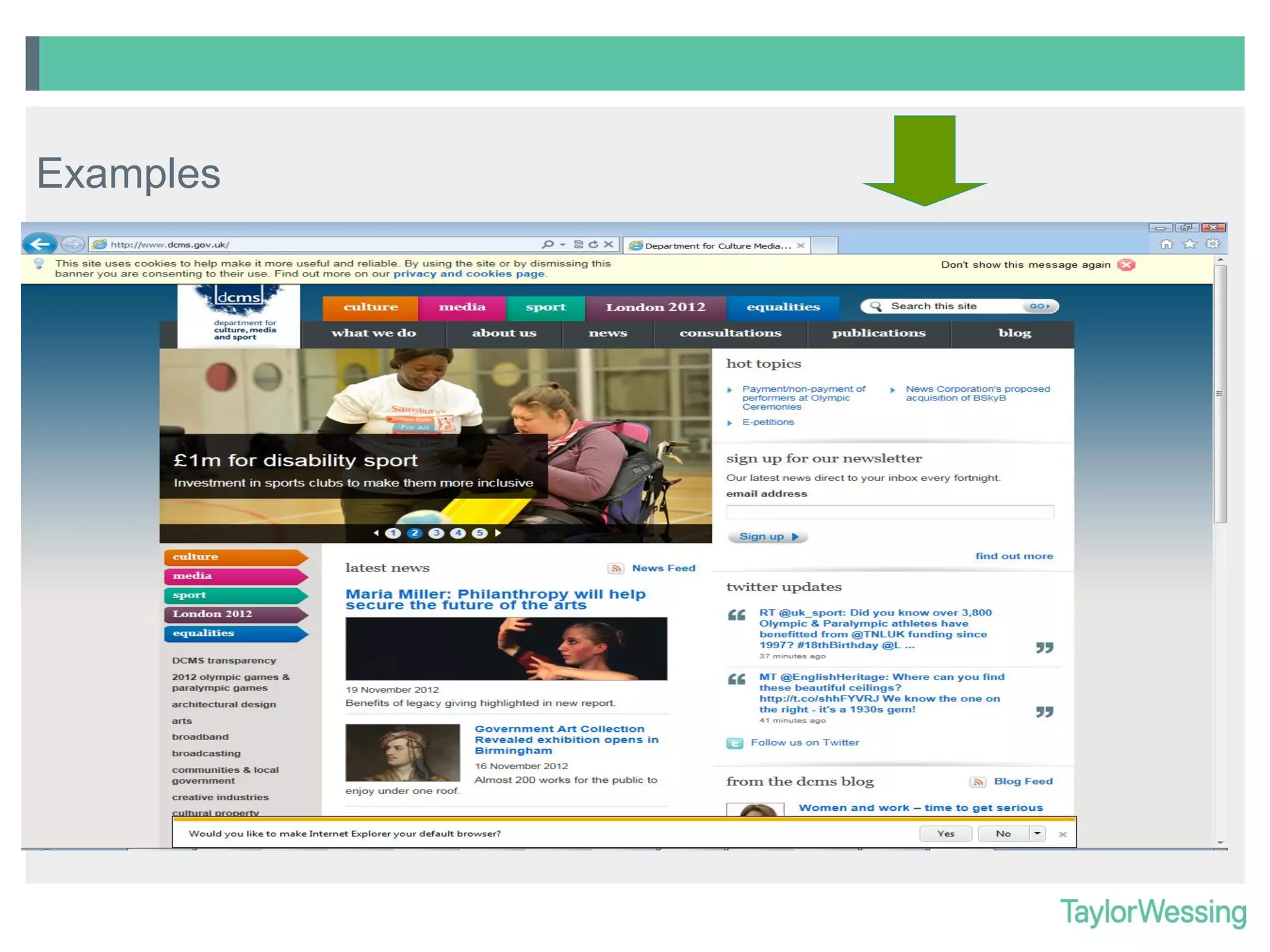The width and height of the screenshot is (1270, 952).
Task: Expand the No button dropdown arrow
Action: 1037,834
